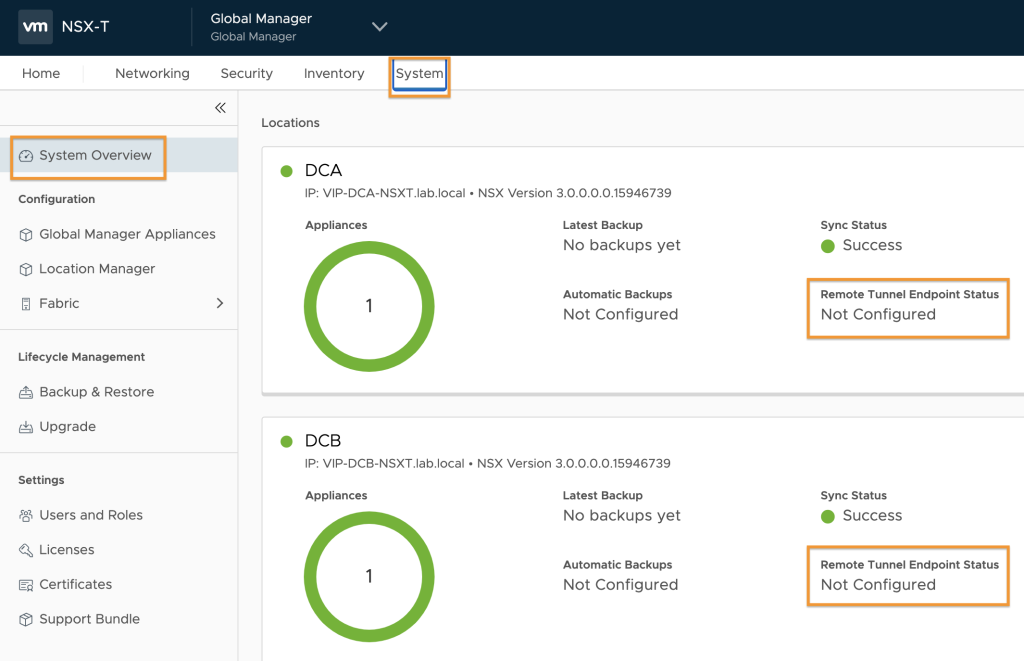This screenshot has height=661, width=1024.
Task: Click the Certificates icon
Action: point(25,585)
